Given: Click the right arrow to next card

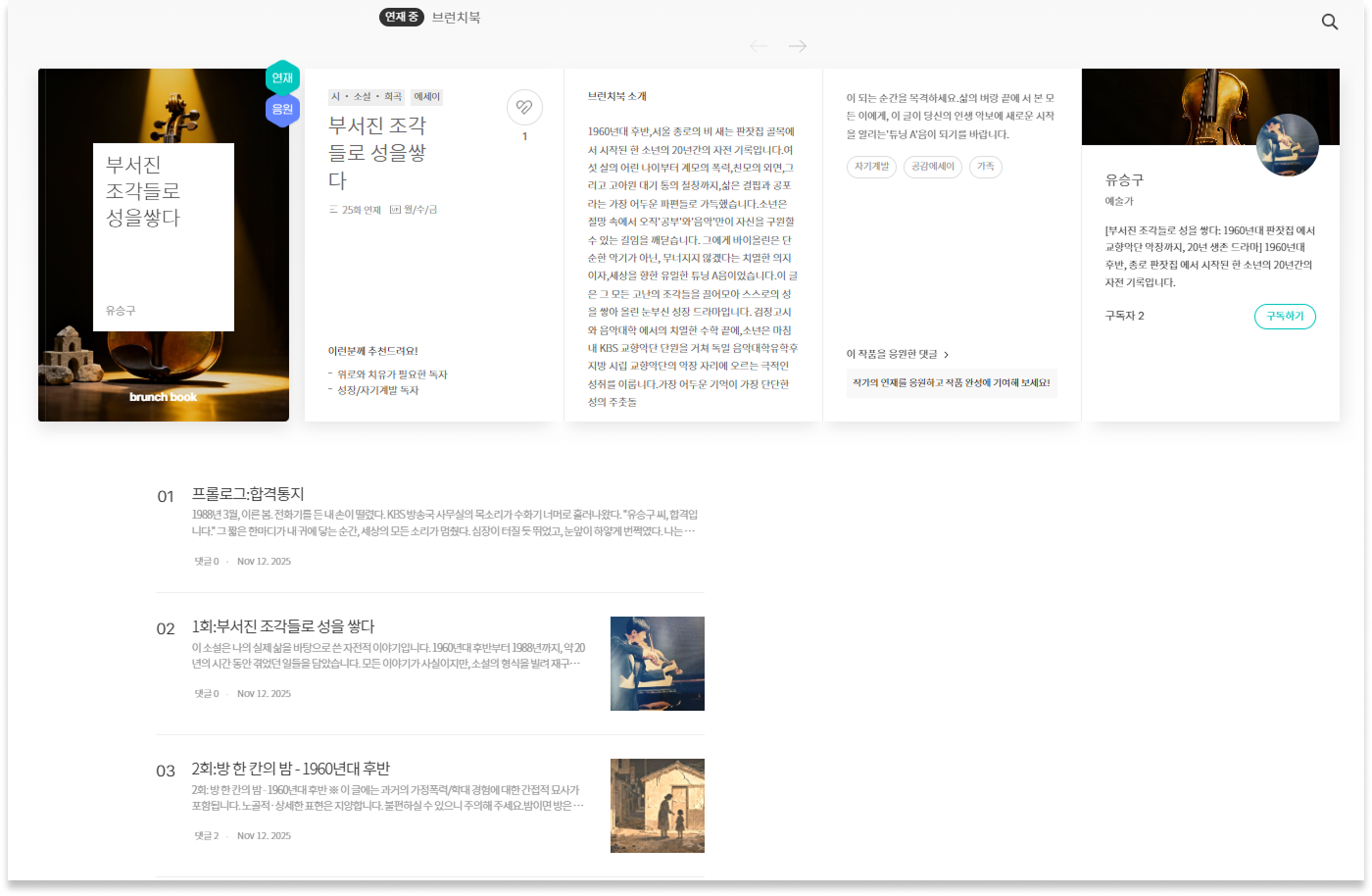Looking at the screenshot, I should click(x=798, y=46).
